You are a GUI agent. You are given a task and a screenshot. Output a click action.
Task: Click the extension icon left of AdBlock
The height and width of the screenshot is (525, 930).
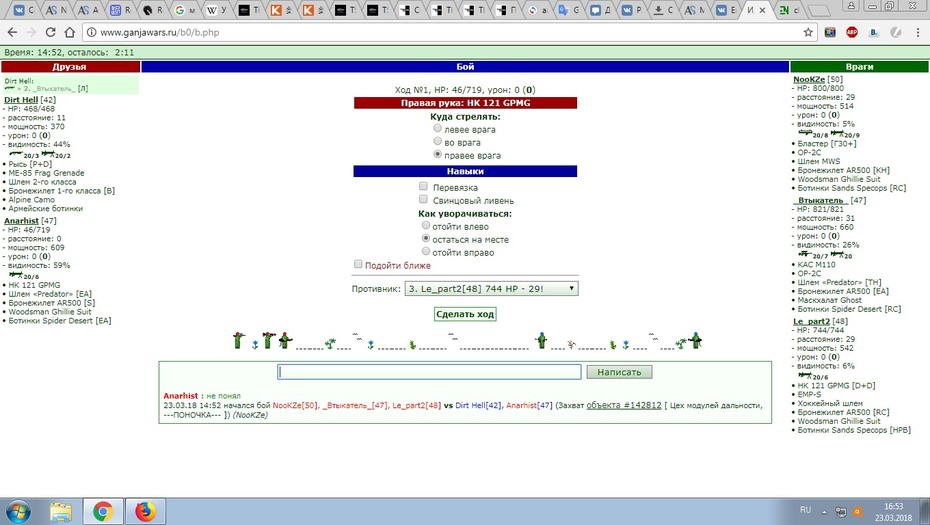(830, 33)
